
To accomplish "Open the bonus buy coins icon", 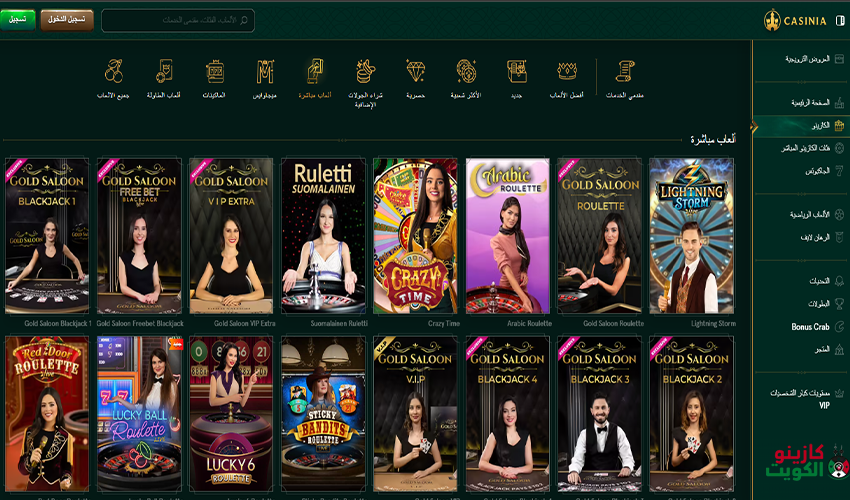I will (x=366, y=72).
